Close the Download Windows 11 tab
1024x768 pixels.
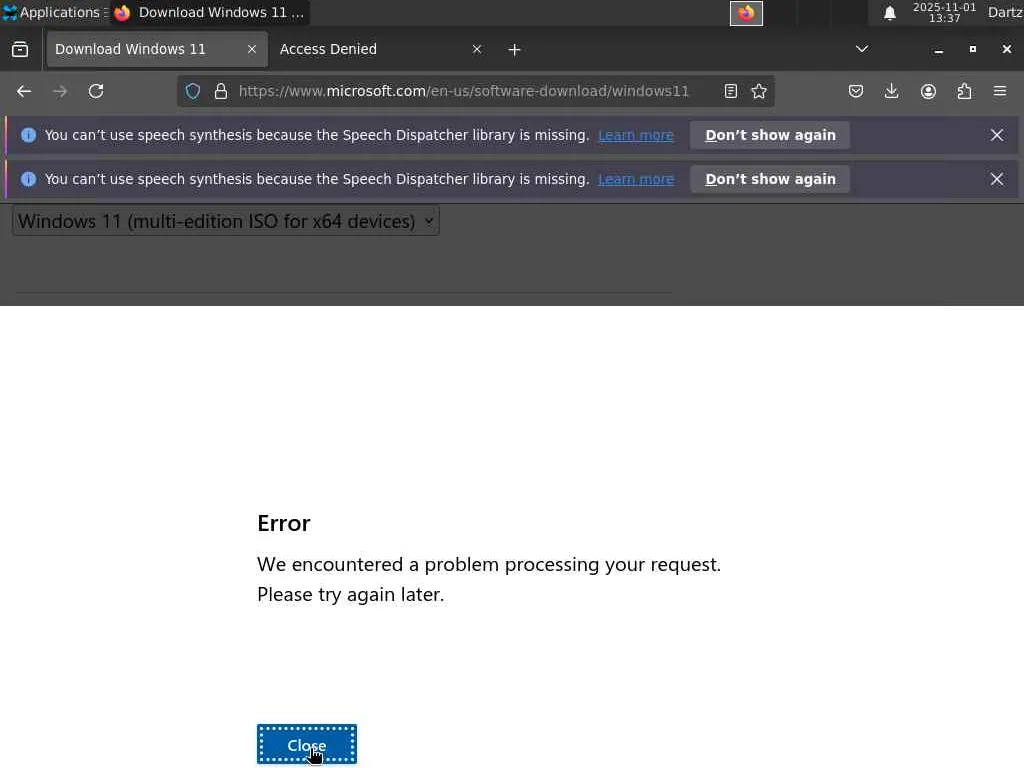click(251, 49)
